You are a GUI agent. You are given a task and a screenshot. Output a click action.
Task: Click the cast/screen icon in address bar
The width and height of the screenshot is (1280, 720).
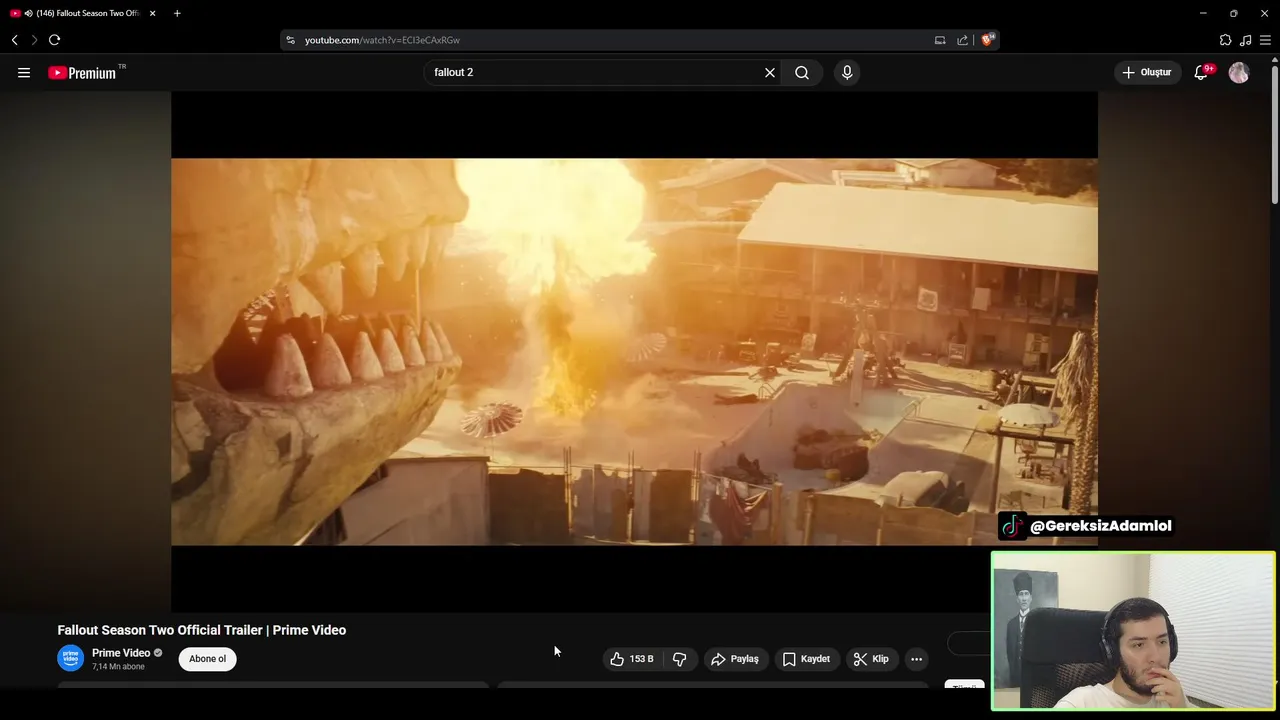940,40
